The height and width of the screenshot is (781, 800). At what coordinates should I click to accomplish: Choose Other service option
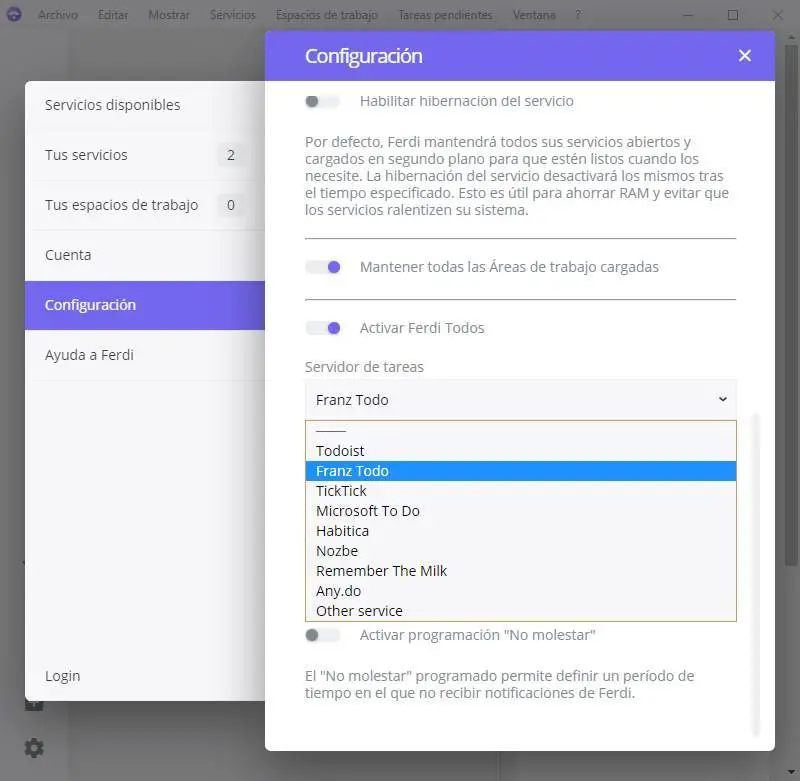[520, 611]
